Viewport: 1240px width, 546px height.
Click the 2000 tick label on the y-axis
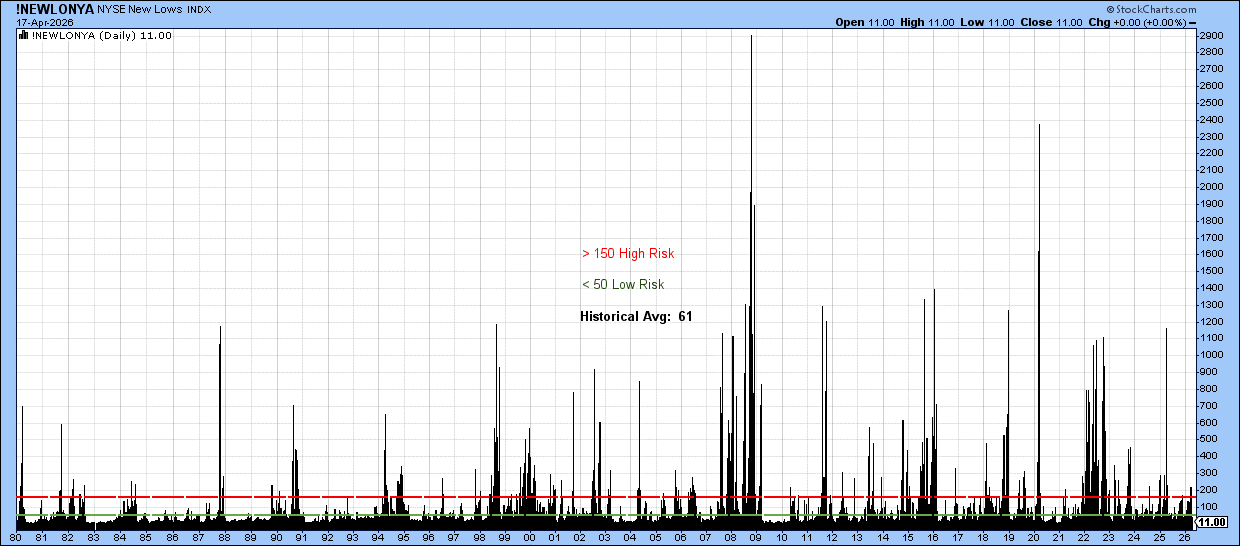tap(1211, 187)
